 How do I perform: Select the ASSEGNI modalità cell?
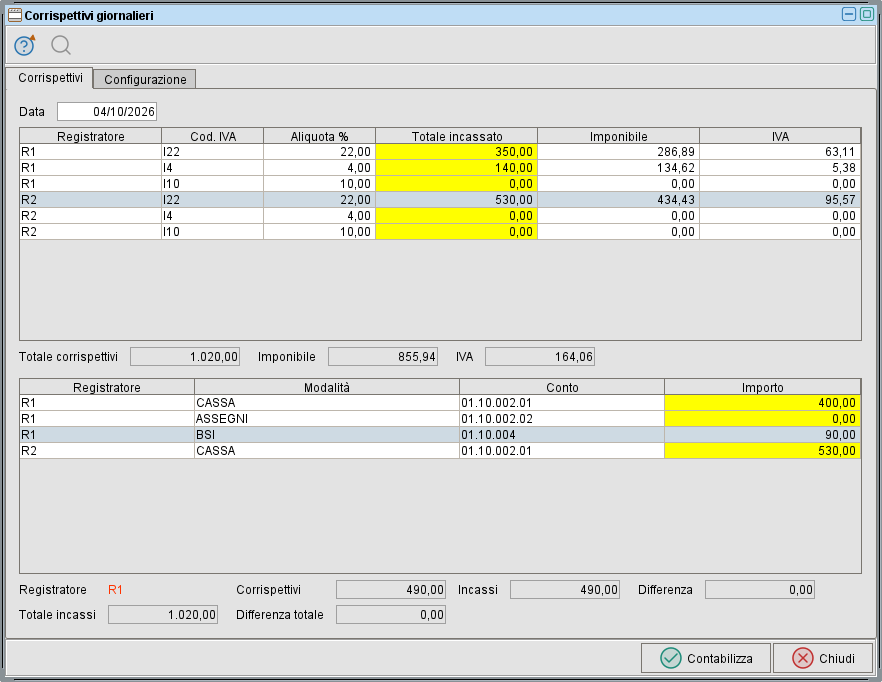pos(327,419)
